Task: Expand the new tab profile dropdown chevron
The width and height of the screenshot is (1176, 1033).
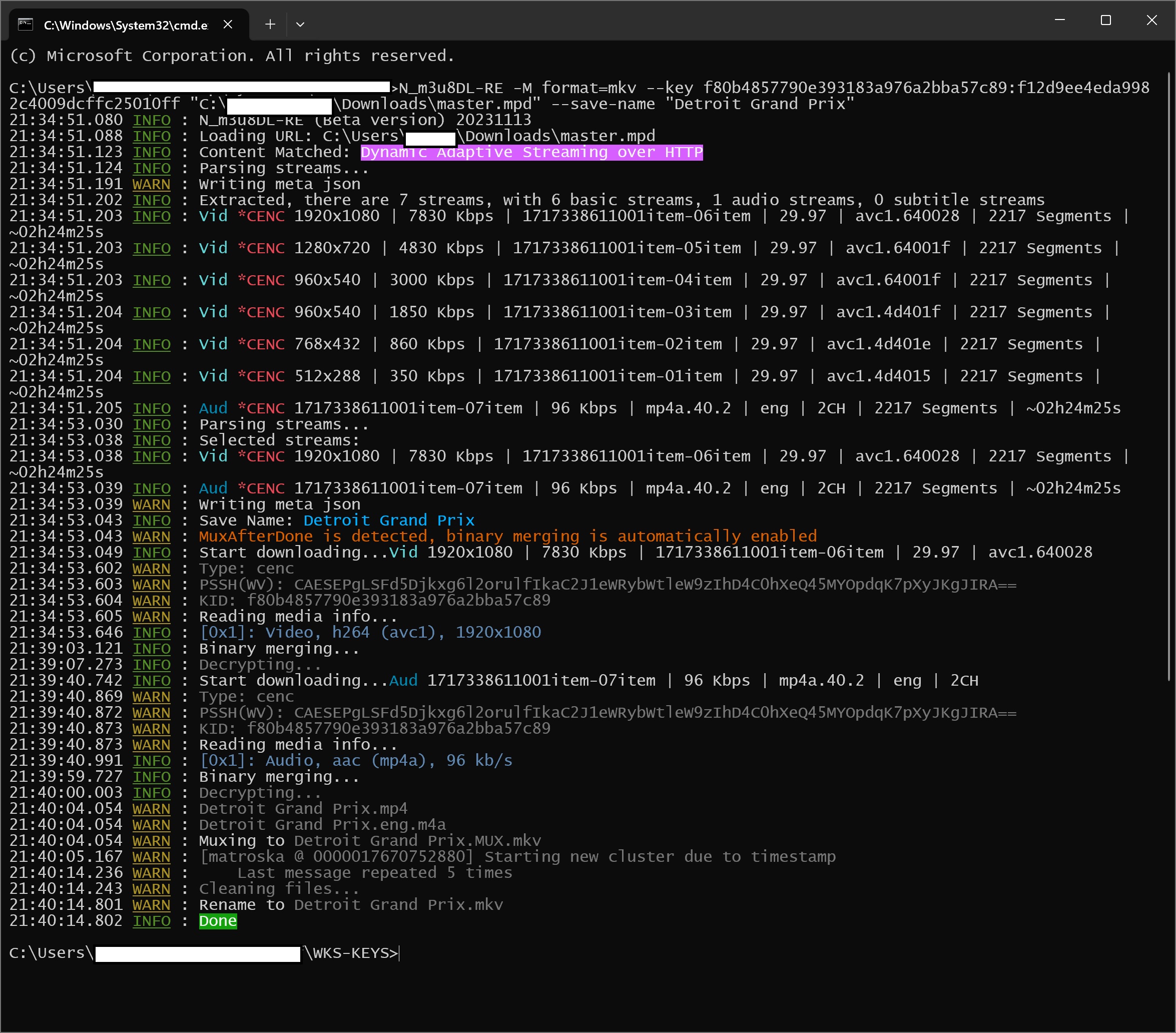Action: click(x=300, y=24)
